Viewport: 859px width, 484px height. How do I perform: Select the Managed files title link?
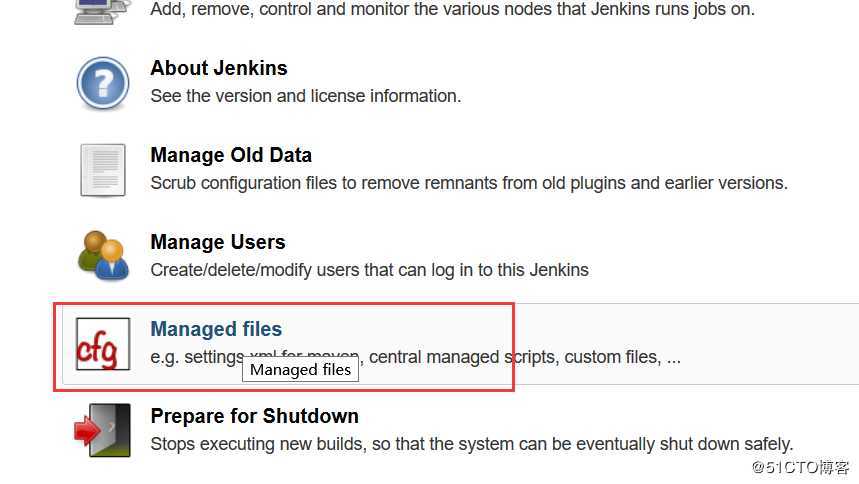click(215, 329)
